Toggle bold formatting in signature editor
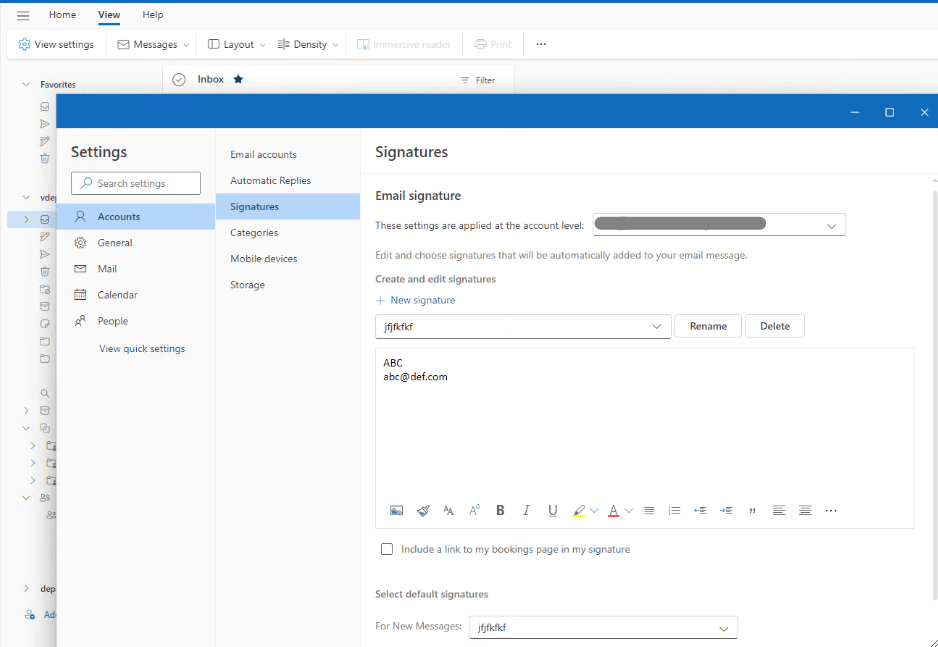938x647 pixels. tap(500, 511)
